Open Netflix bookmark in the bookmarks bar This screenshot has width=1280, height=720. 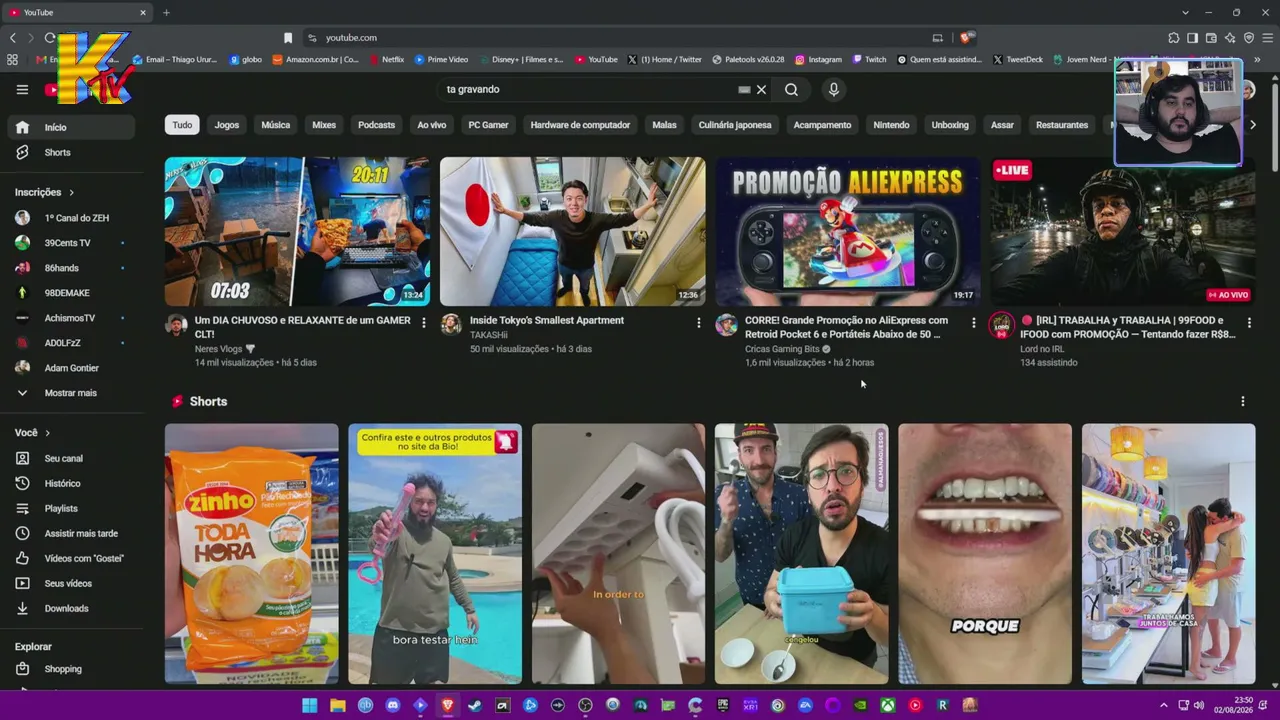387,60
